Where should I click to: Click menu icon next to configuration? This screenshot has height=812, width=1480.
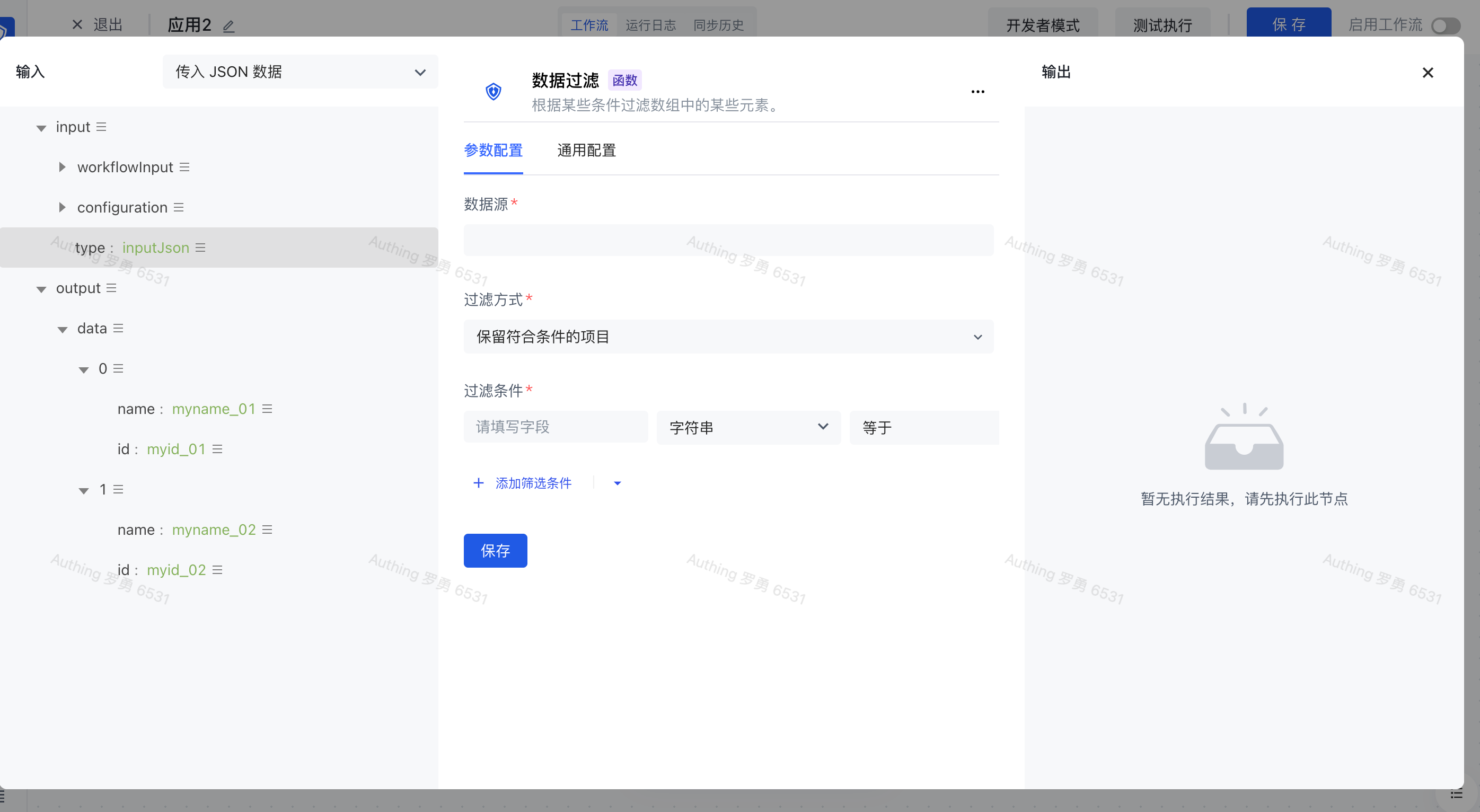(179, 207)
